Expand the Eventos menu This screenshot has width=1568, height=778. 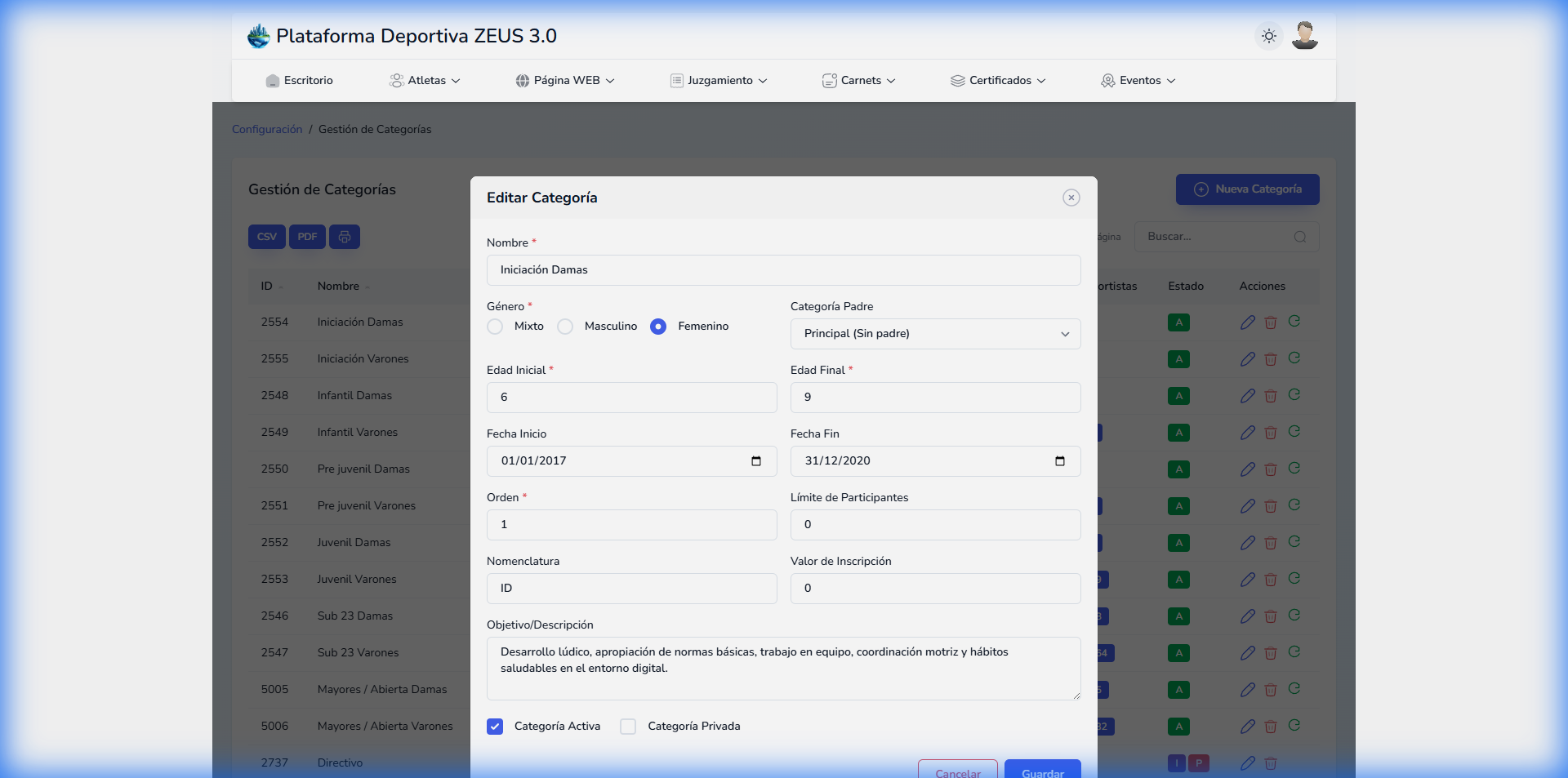(1137, 80)
